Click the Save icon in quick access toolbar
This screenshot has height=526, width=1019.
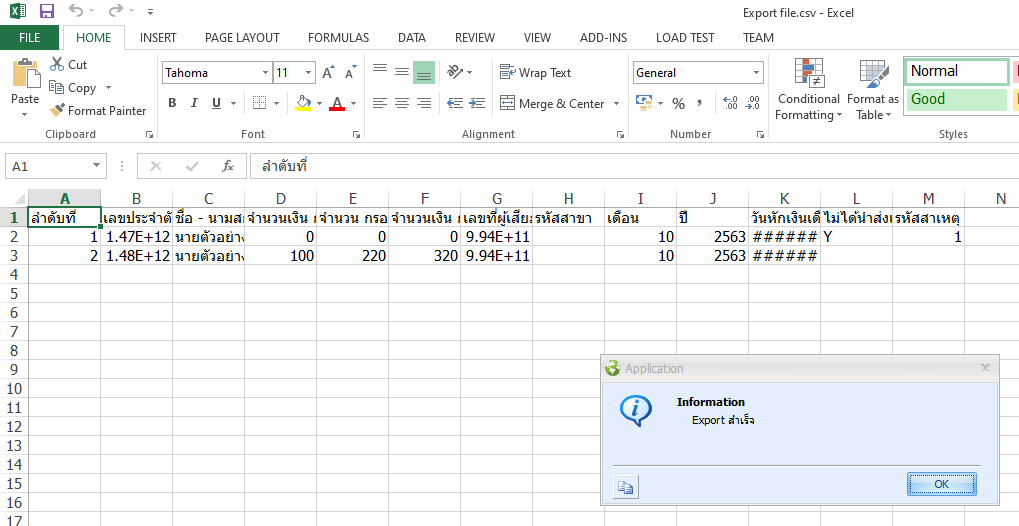pos(47,11)
